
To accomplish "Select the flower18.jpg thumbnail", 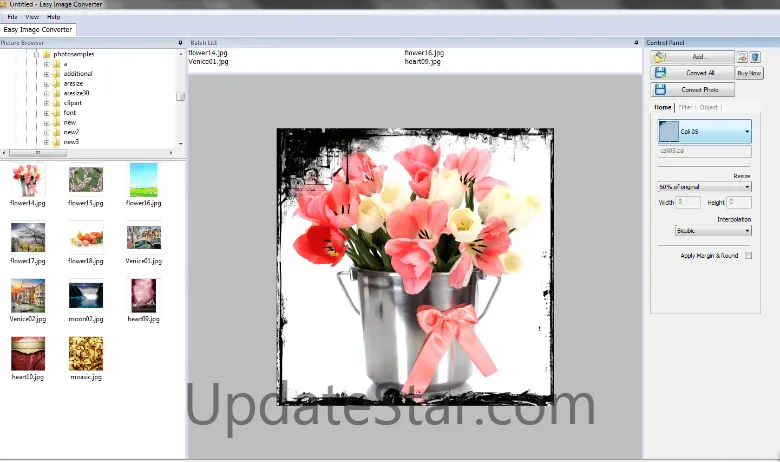I will click(x=86, y=238).
